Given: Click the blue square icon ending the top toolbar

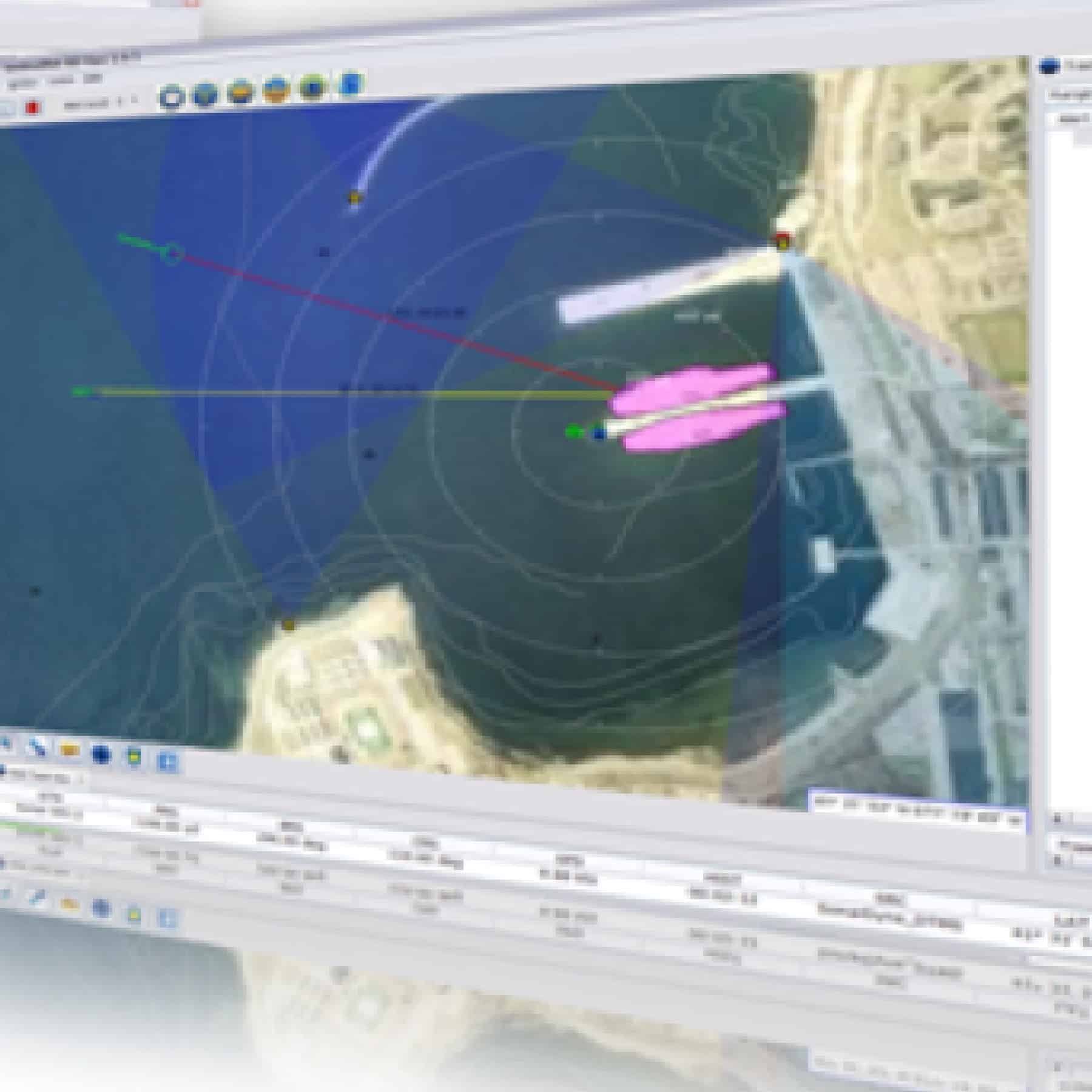Looking at the screenshot, I should pyautogui.click(x=351, y=84).
